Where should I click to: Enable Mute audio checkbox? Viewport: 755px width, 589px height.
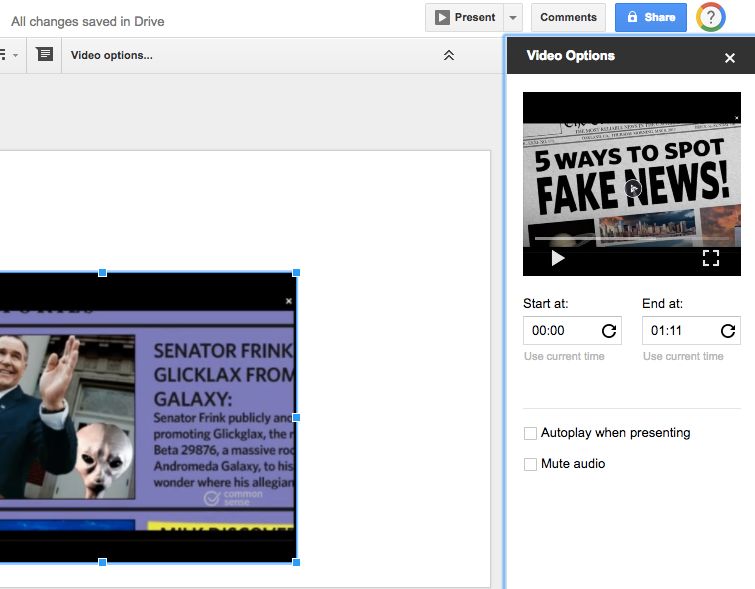coord(530,464)
